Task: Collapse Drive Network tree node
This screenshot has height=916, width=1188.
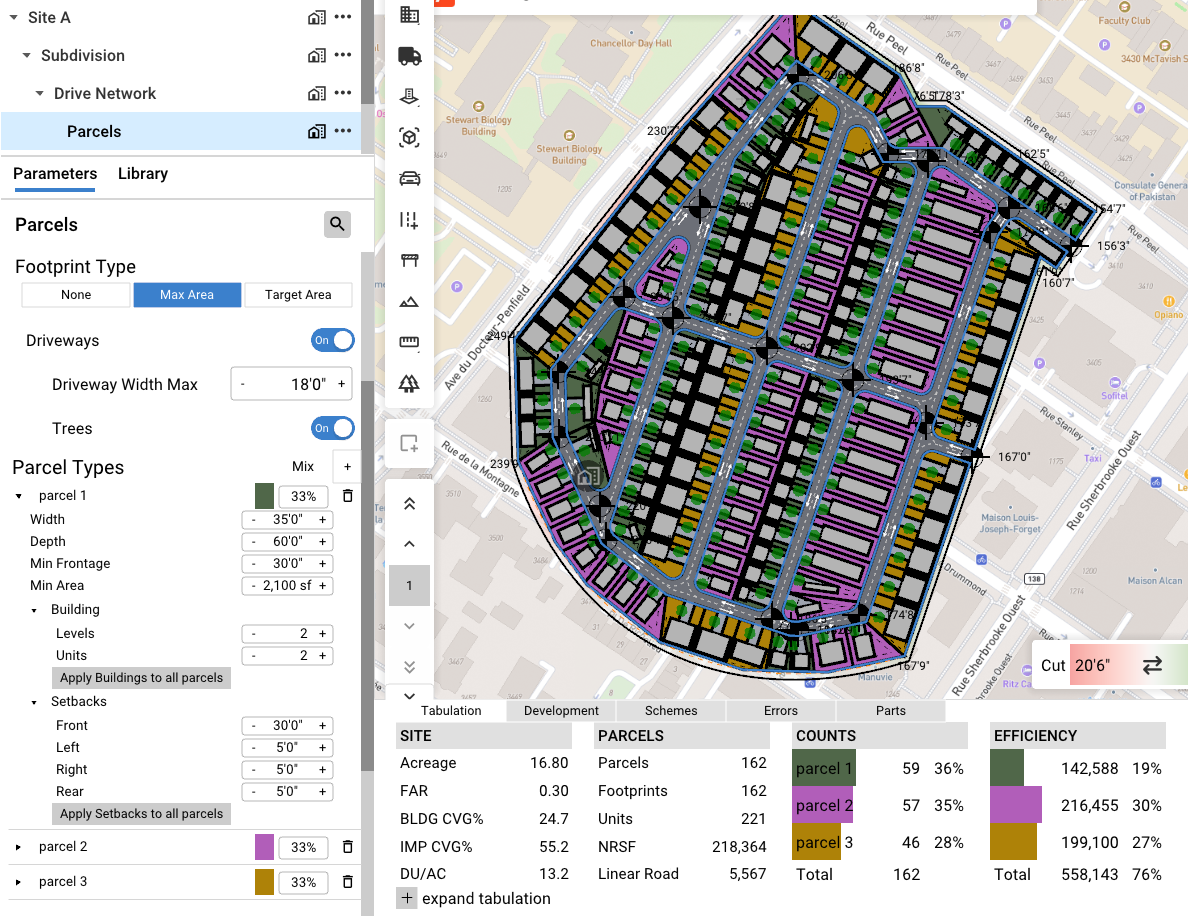Action: click(39, 93)
